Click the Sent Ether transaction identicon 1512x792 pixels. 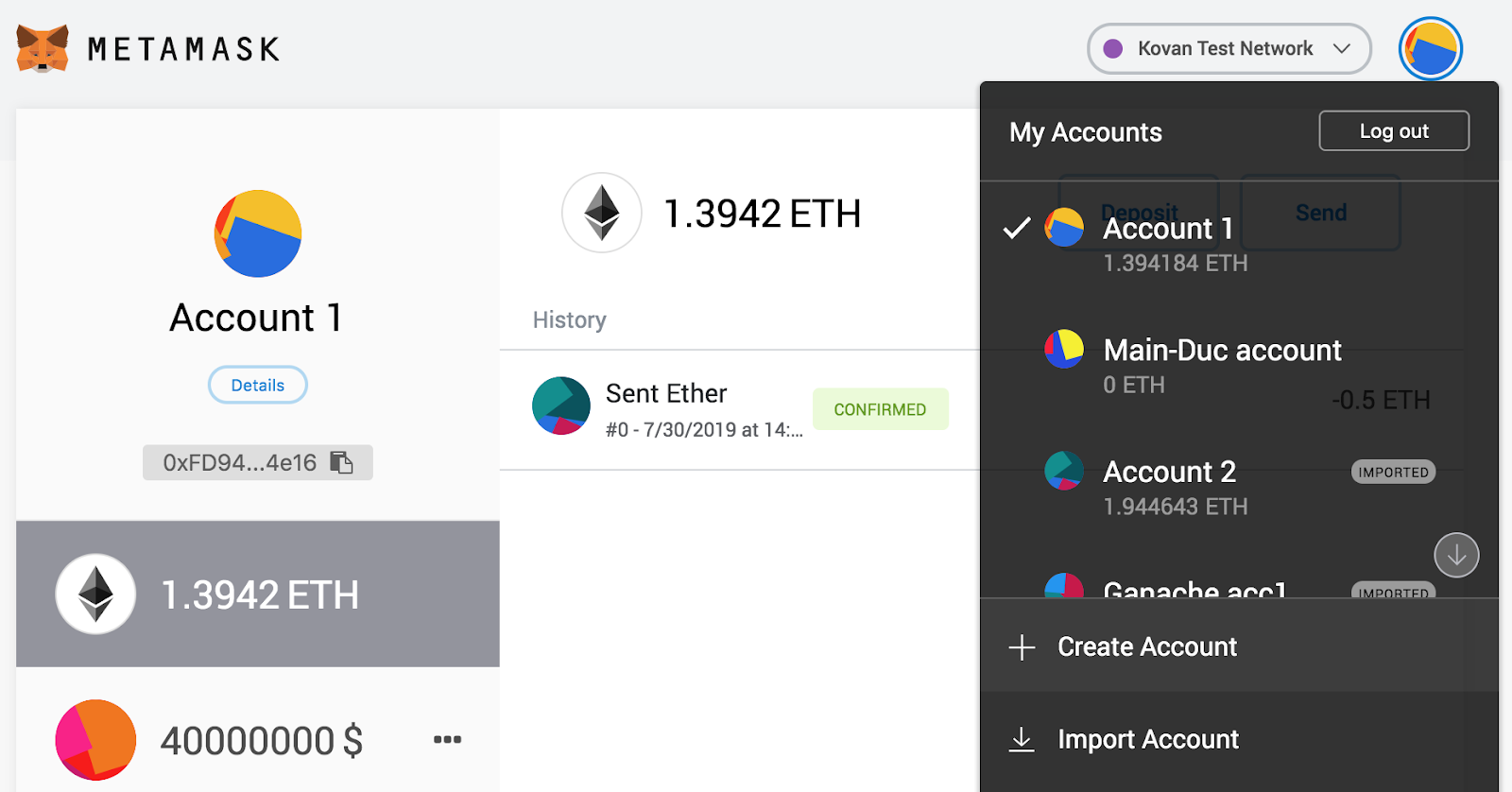click(x=561, y=405)
